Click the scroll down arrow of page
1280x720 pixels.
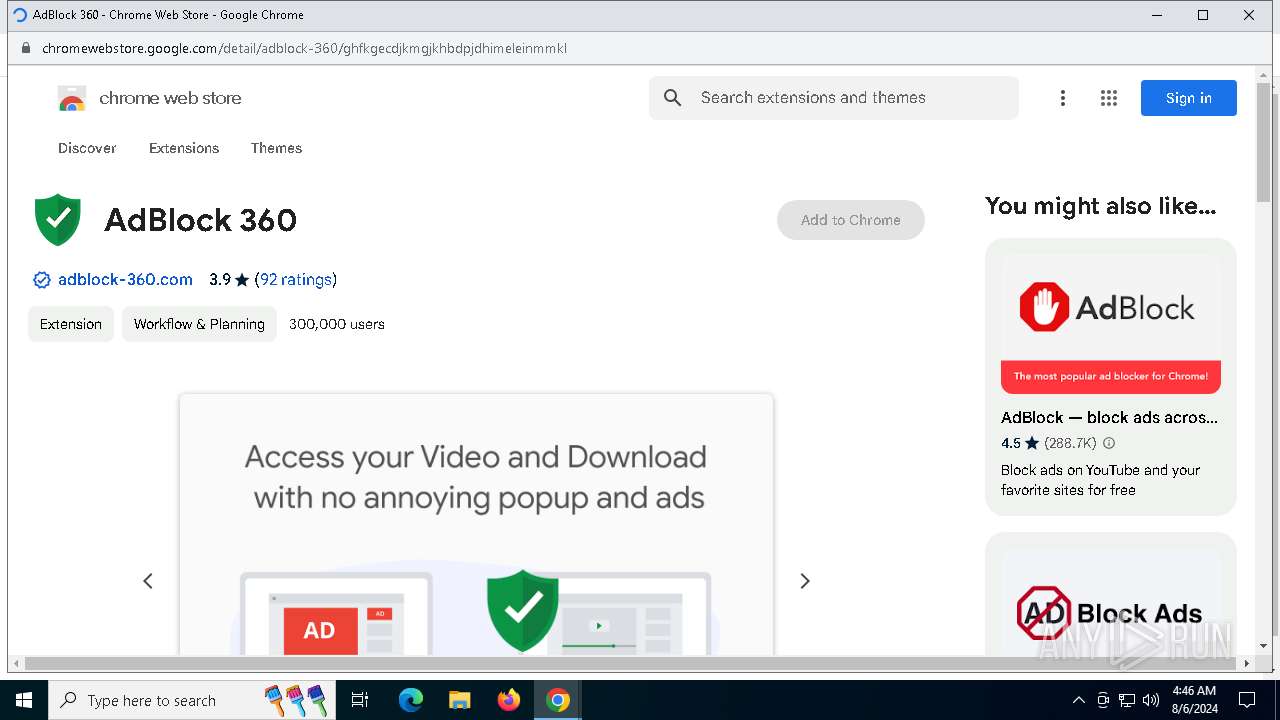tap(1263, 646)
